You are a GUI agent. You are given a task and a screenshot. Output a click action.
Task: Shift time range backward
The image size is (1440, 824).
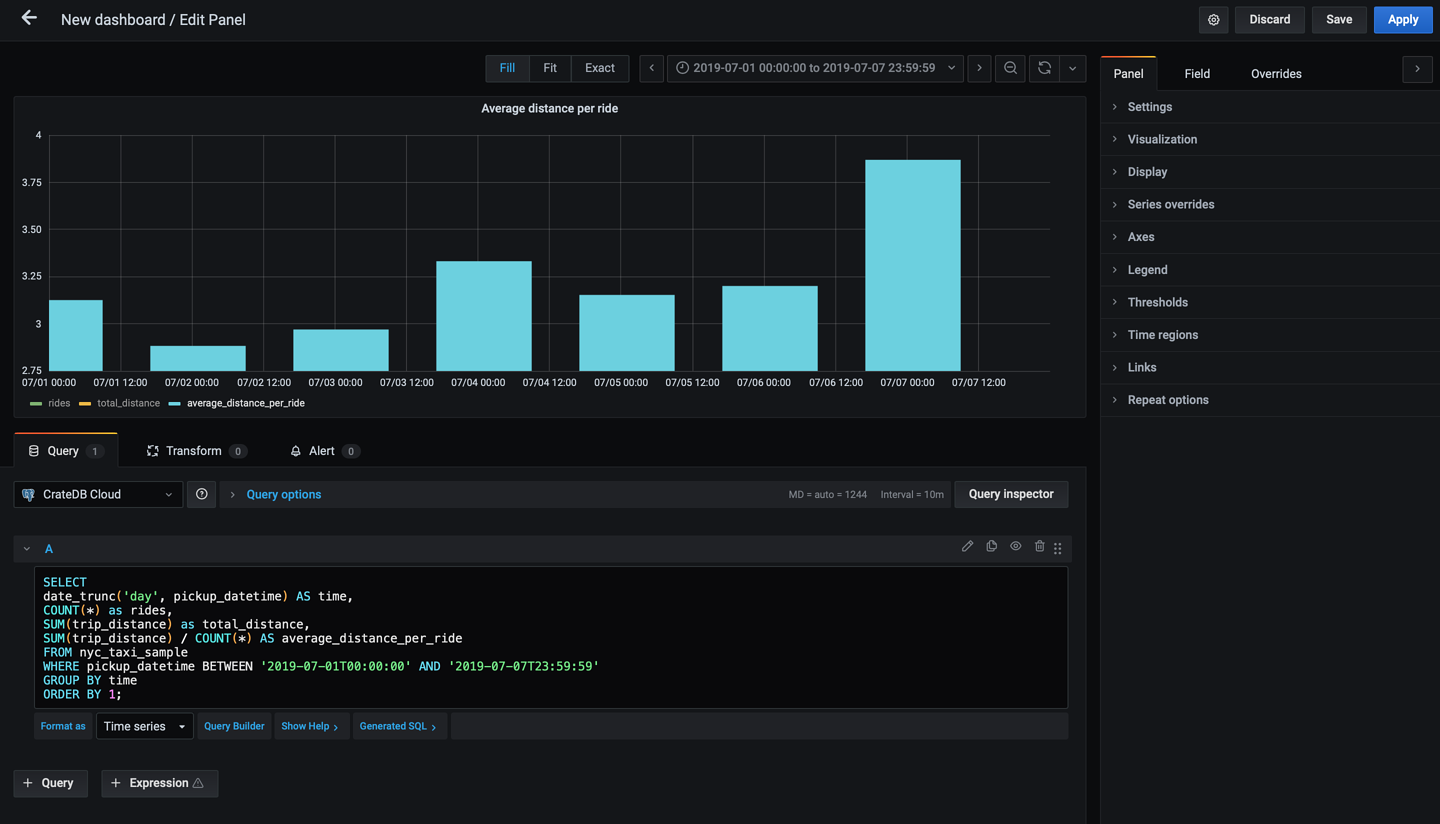[652, 68]
